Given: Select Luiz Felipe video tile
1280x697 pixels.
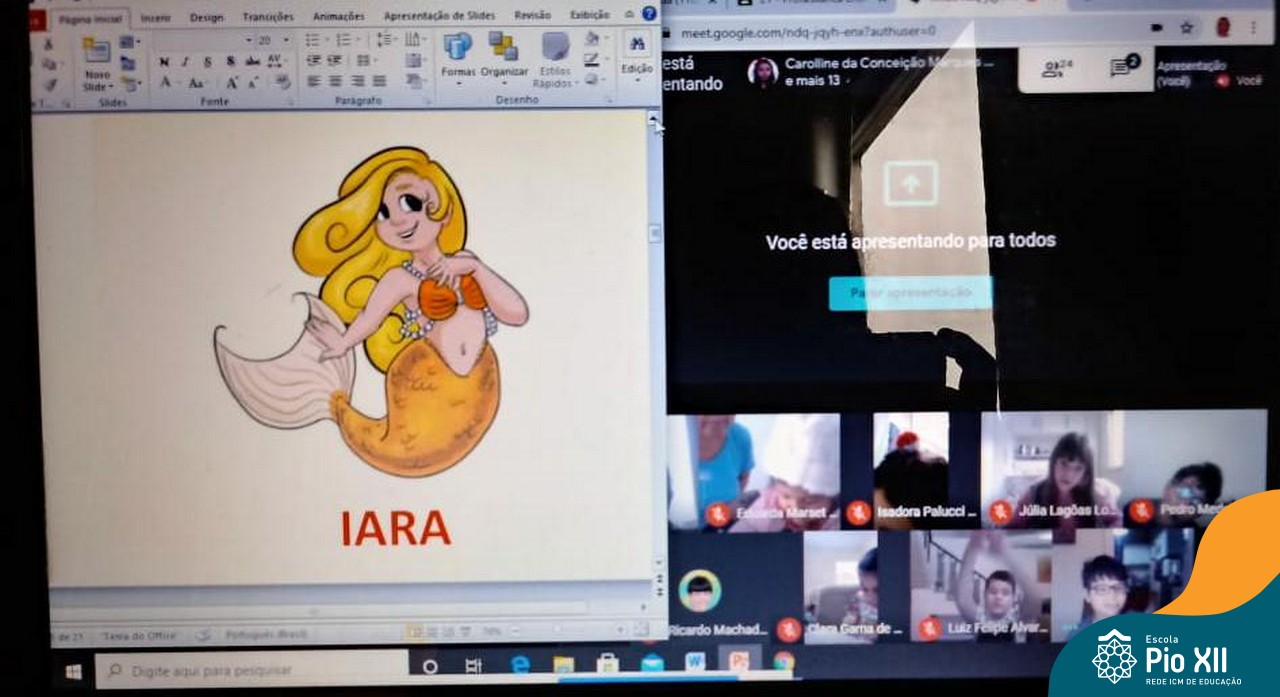Looking at the screenshot, I should point(980,586).
